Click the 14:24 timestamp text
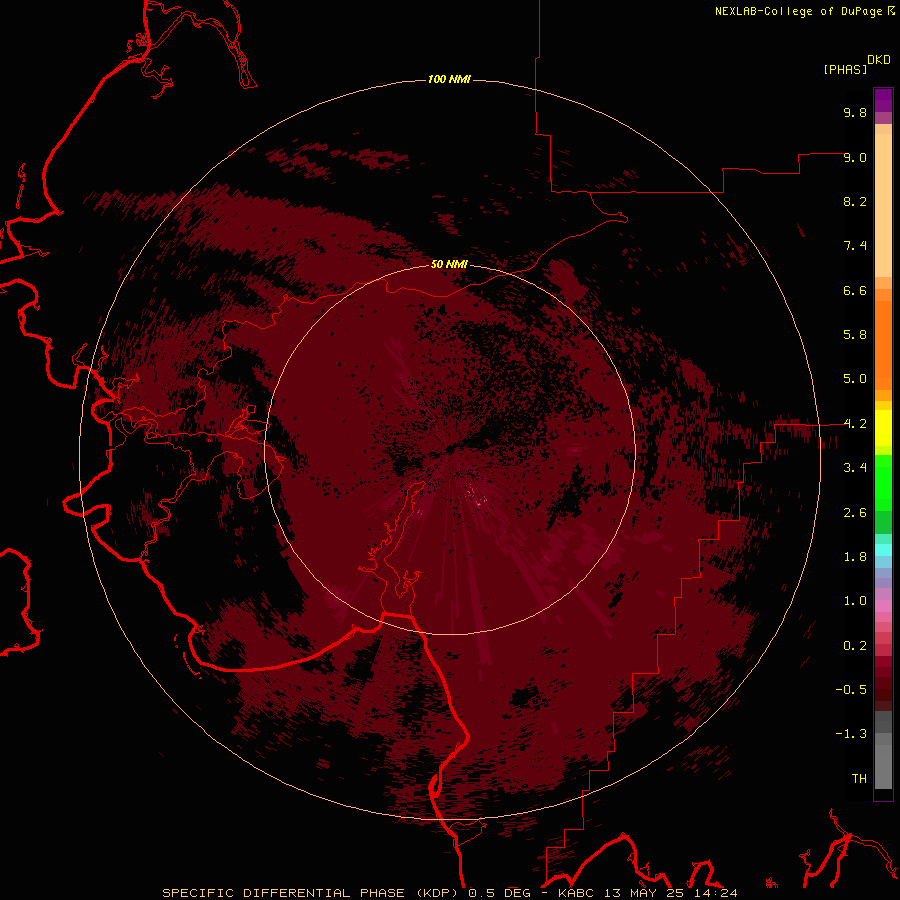Screen dimensions: 900x900 point(716,893)
